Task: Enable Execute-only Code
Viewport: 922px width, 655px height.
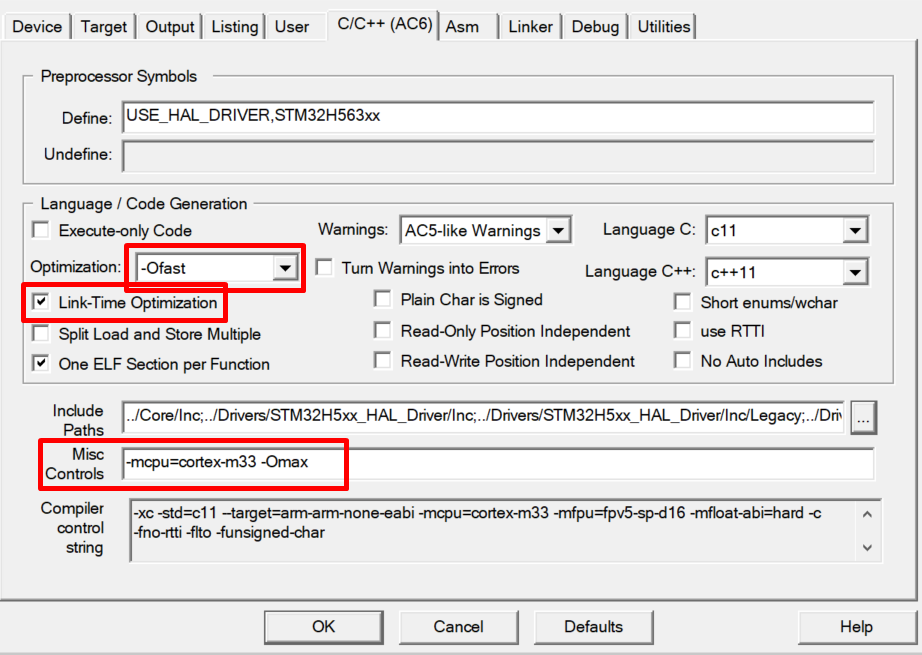Action: (40, 230)
